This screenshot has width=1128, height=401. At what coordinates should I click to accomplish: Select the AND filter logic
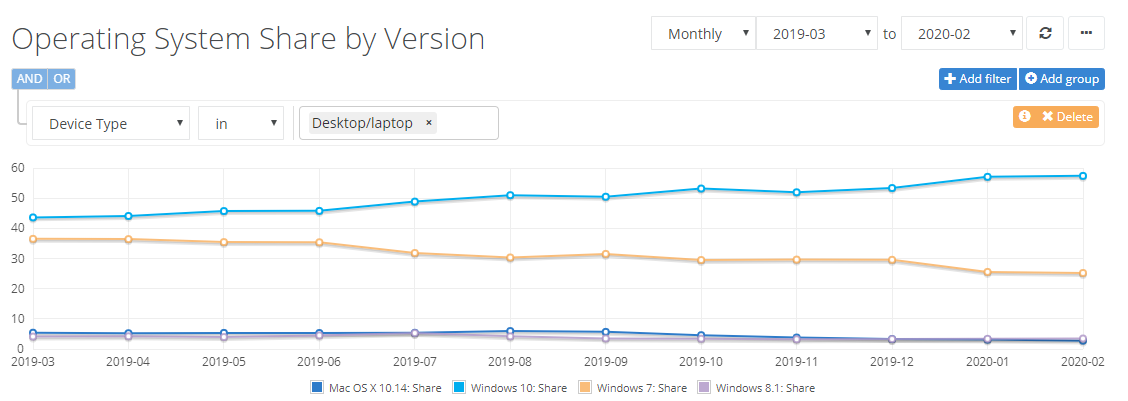pos(29,79)
